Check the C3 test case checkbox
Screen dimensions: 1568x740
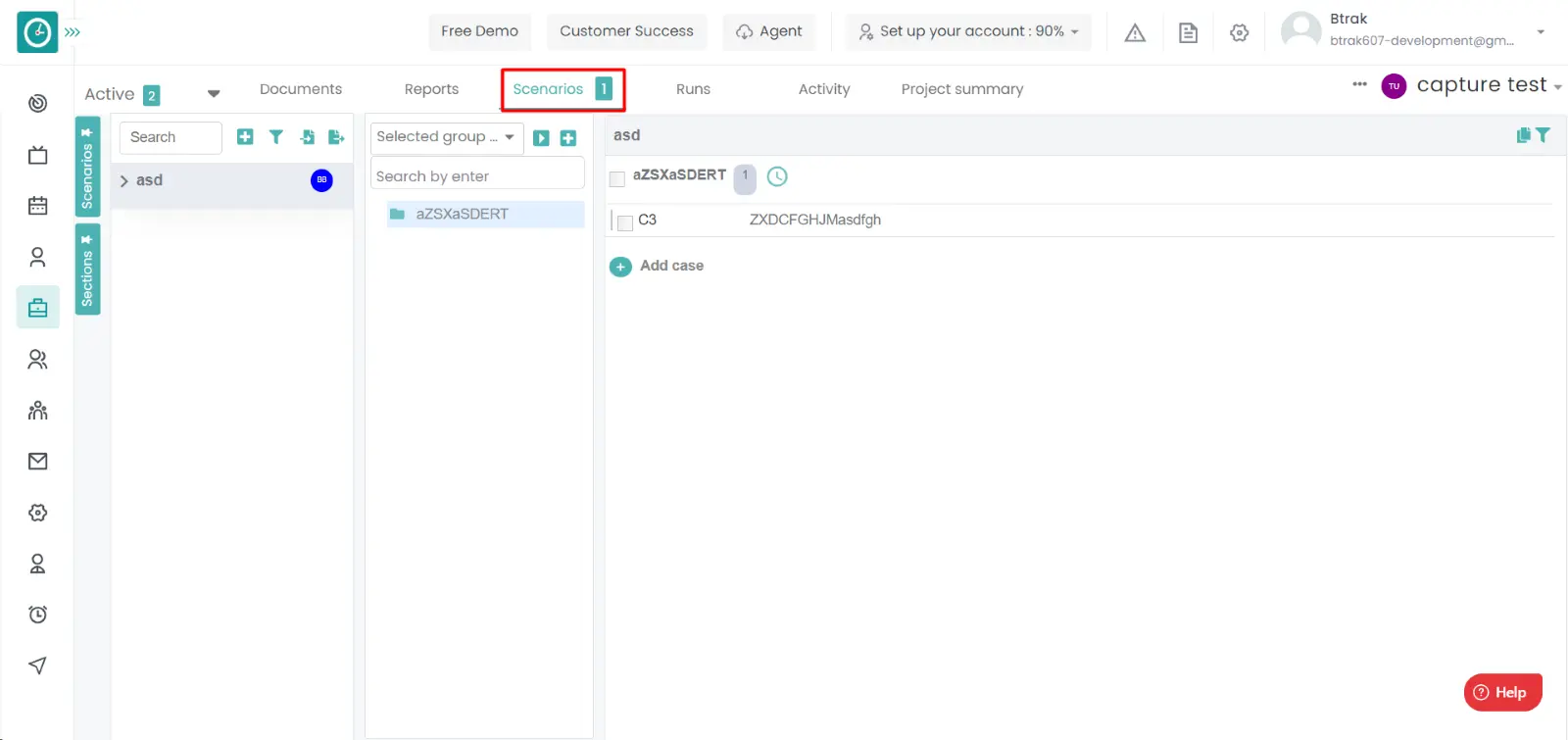click(625, 222)
